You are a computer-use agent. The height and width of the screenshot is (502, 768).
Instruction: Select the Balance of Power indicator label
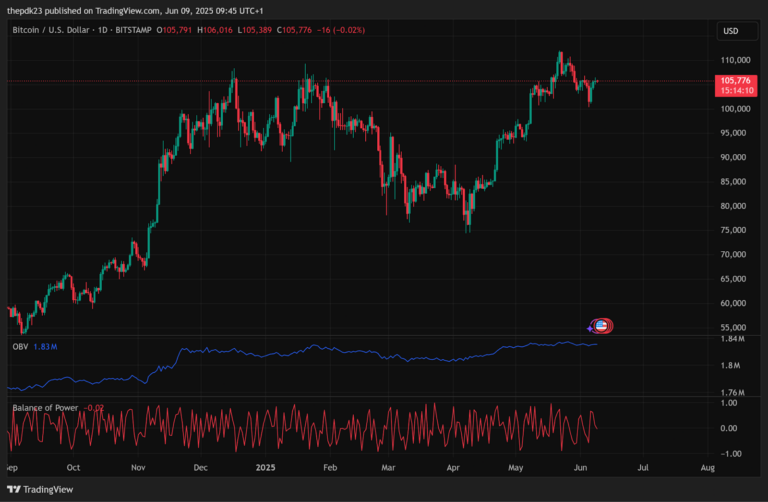(x=46, y=407)
